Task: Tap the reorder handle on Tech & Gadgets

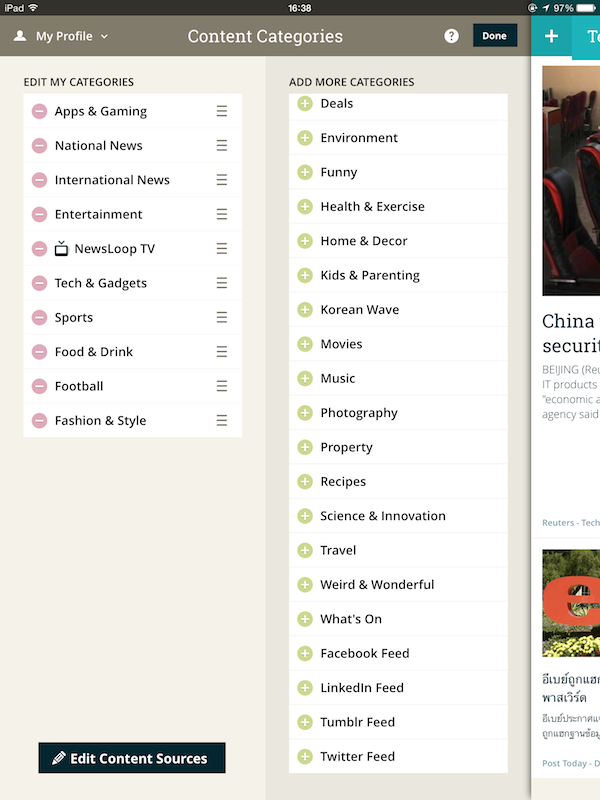Action: (x=221, y=283)
